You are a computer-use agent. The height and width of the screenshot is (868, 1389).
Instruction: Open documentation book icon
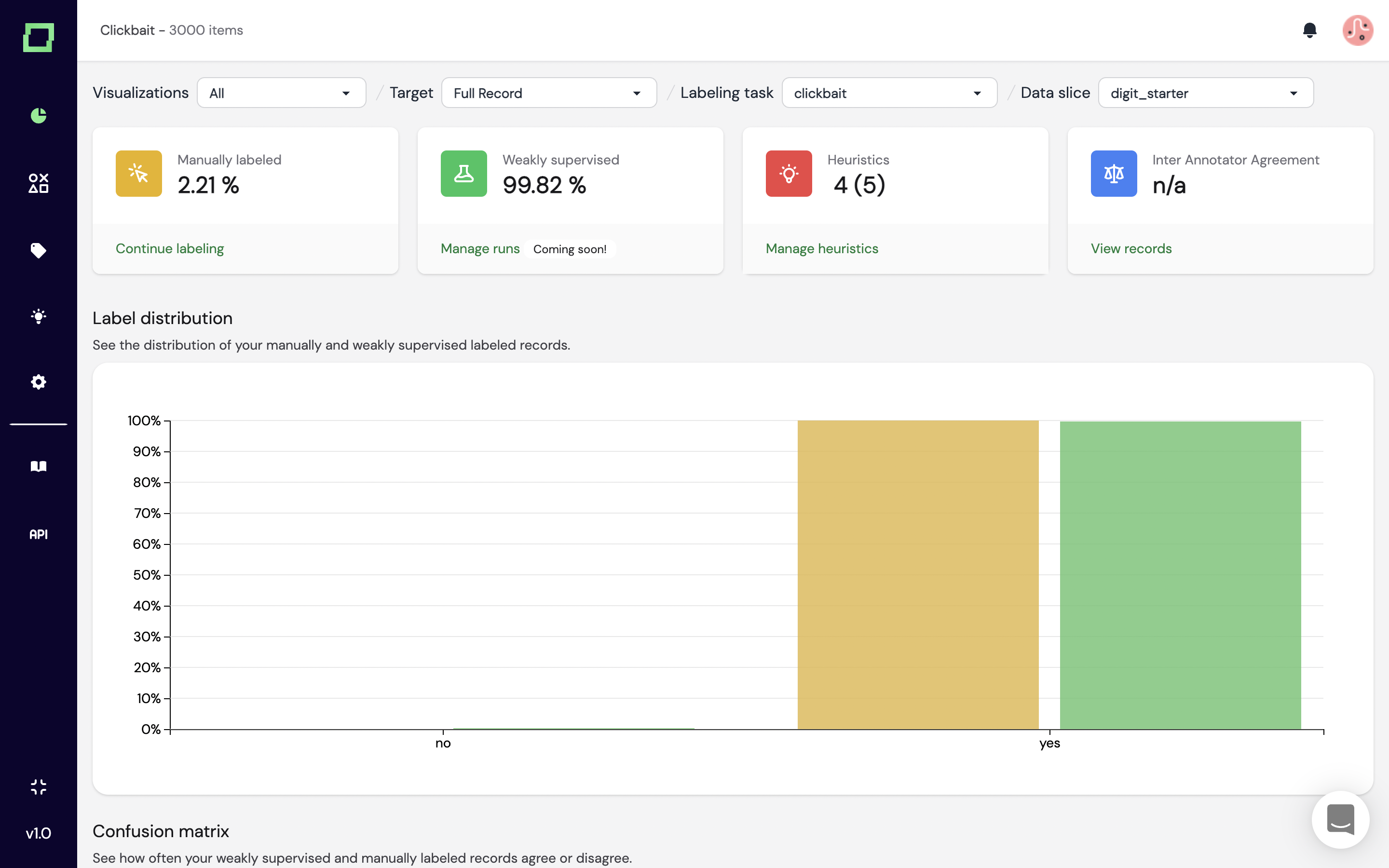(39, 466)
